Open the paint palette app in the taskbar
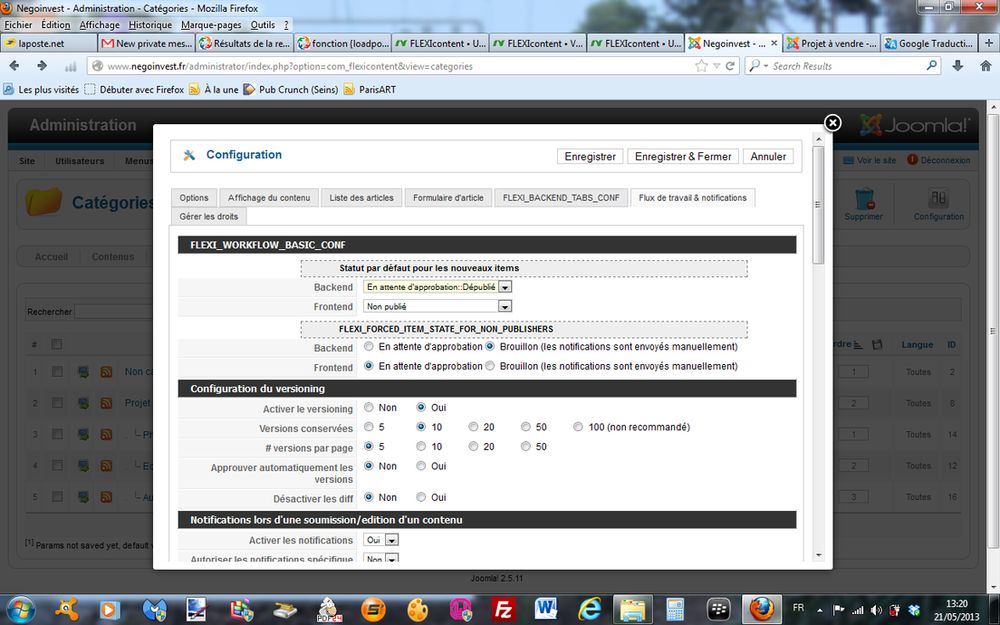This screenshot has width=1000, height=625. (x=417, y=610)
